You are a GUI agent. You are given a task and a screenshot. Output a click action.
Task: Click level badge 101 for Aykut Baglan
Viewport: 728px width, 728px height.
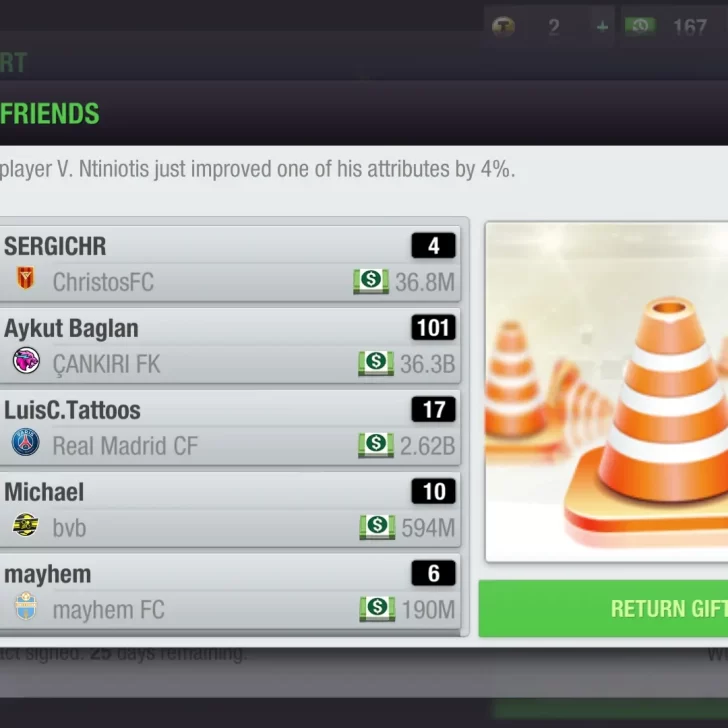pyautogui.click(x=433, y=327)
